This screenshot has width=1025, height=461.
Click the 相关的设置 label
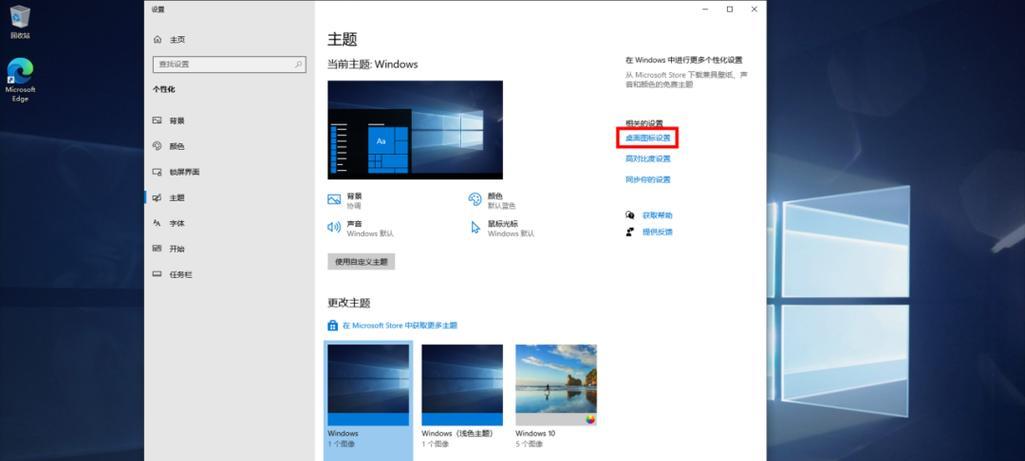644,123
